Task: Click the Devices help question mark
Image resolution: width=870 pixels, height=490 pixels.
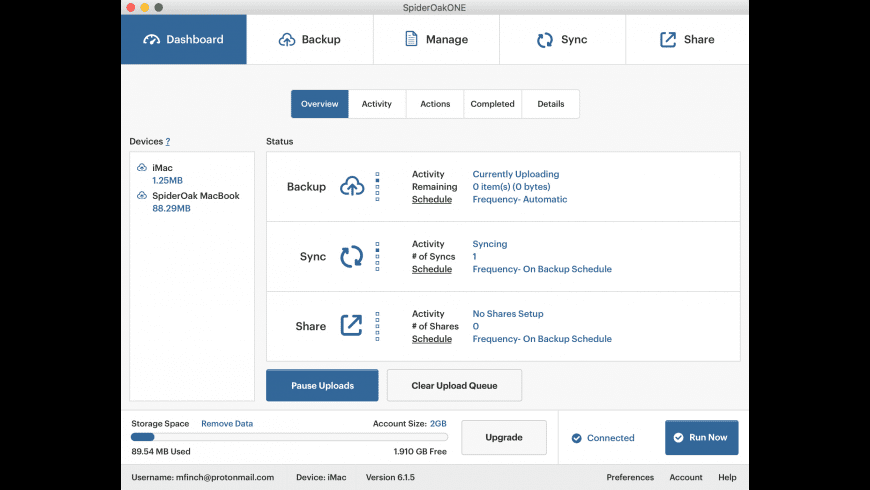Action: [x=168, y=142]
